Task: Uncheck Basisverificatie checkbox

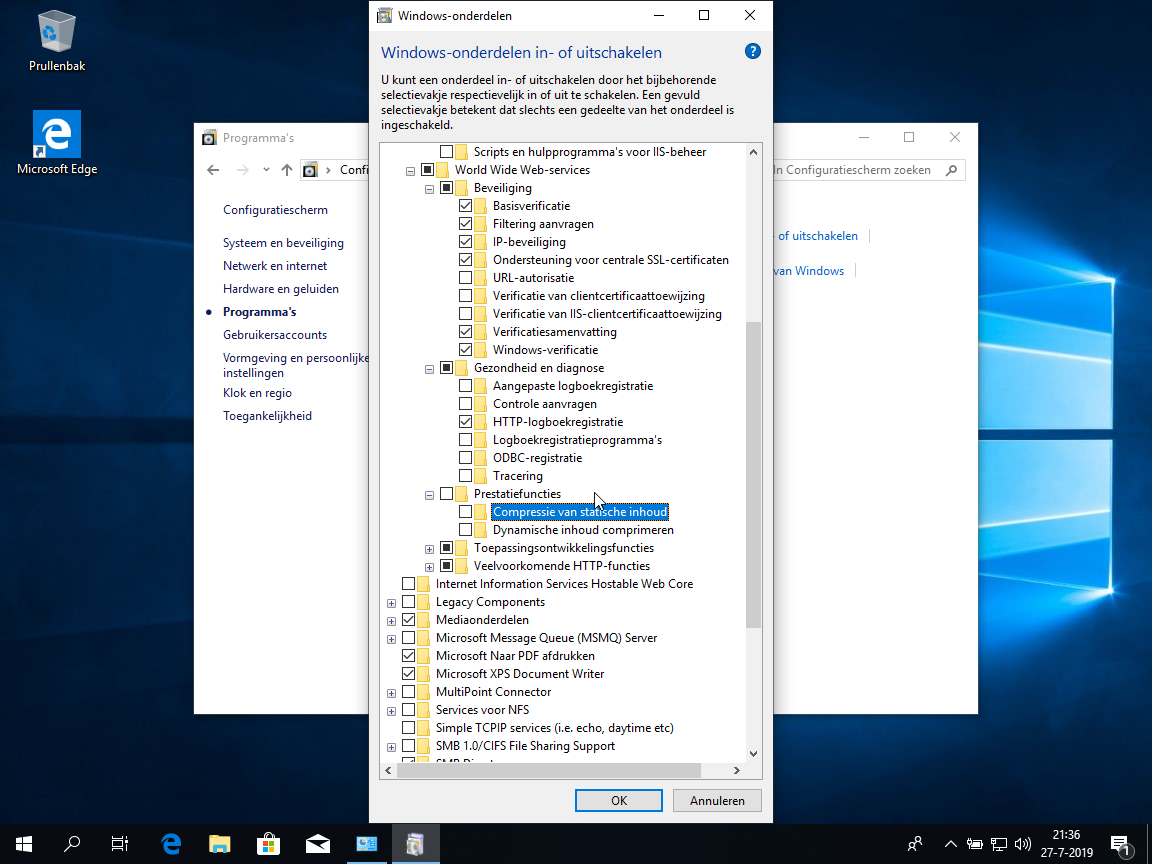Action: [465, 206]
